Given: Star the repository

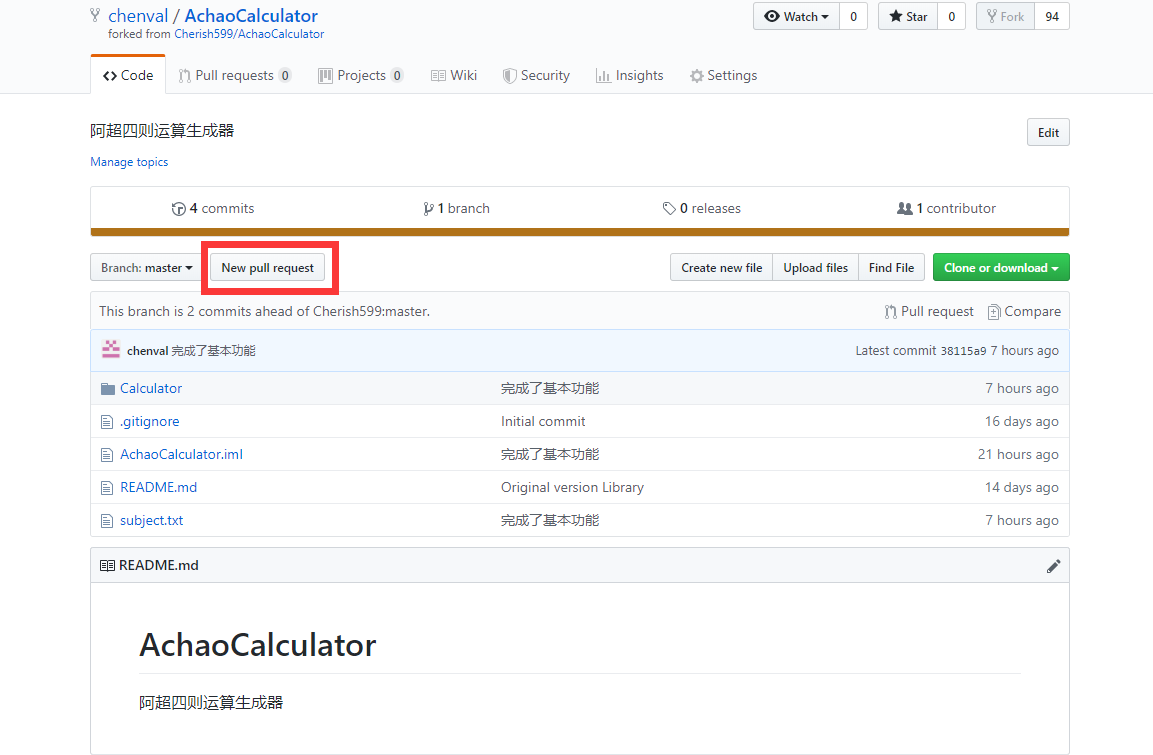Looking at the screenshot, I should pos(908,16).
